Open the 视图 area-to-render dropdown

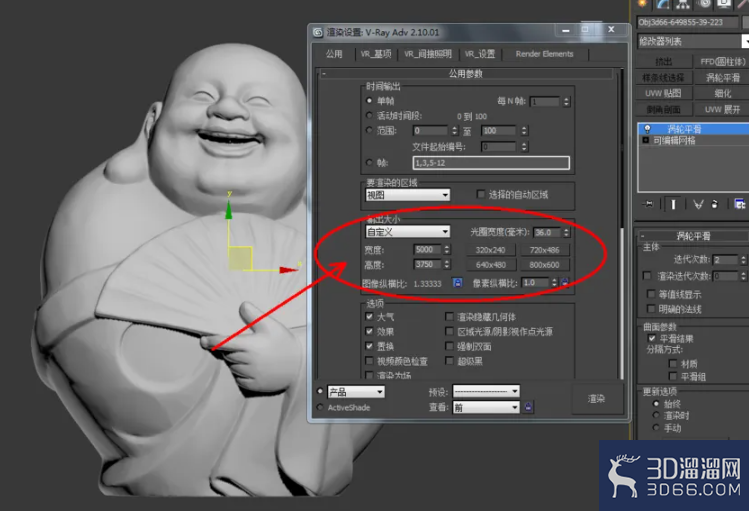tap(407, 195)
